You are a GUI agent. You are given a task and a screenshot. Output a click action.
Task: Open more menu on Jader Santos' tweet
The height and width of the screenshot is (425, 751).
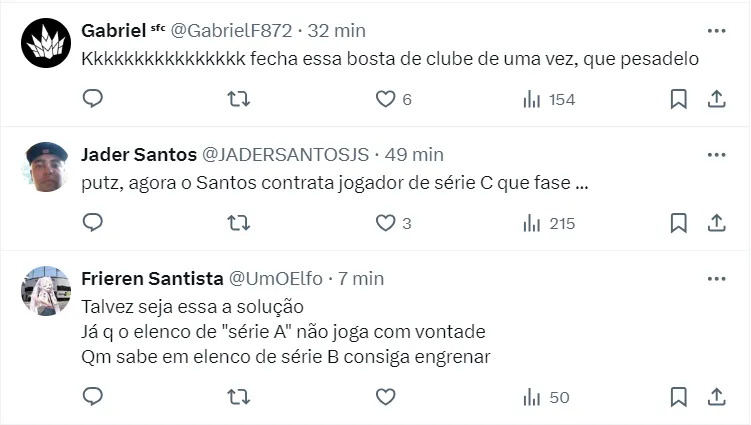716,154
